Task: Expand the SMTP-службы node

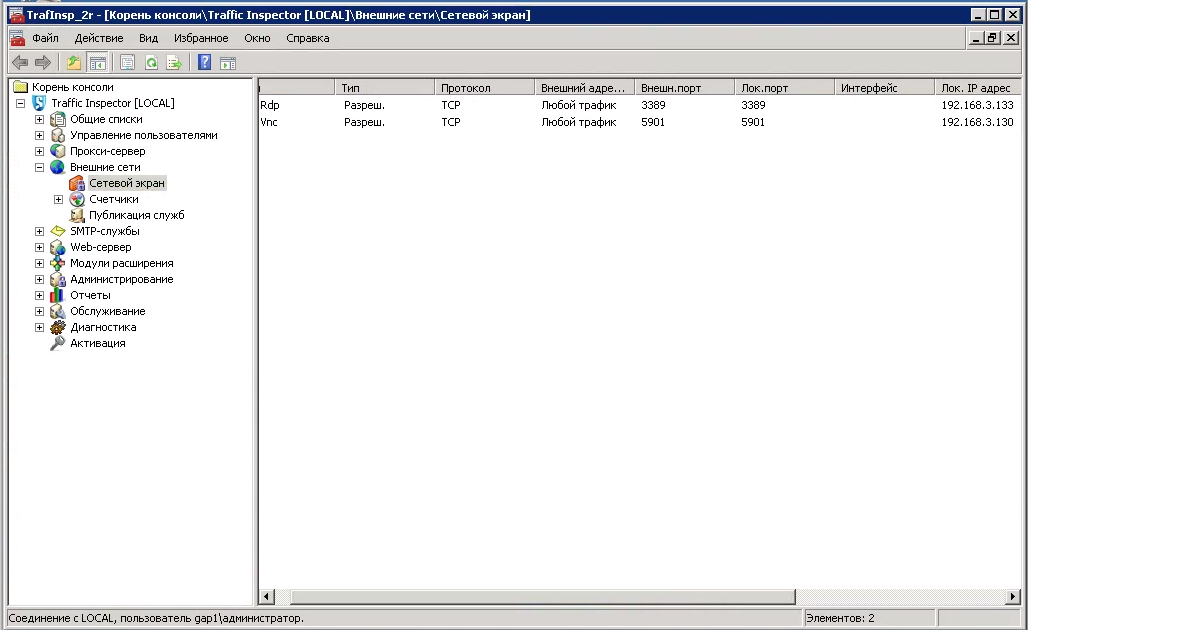Action: [x=40, y=231]
